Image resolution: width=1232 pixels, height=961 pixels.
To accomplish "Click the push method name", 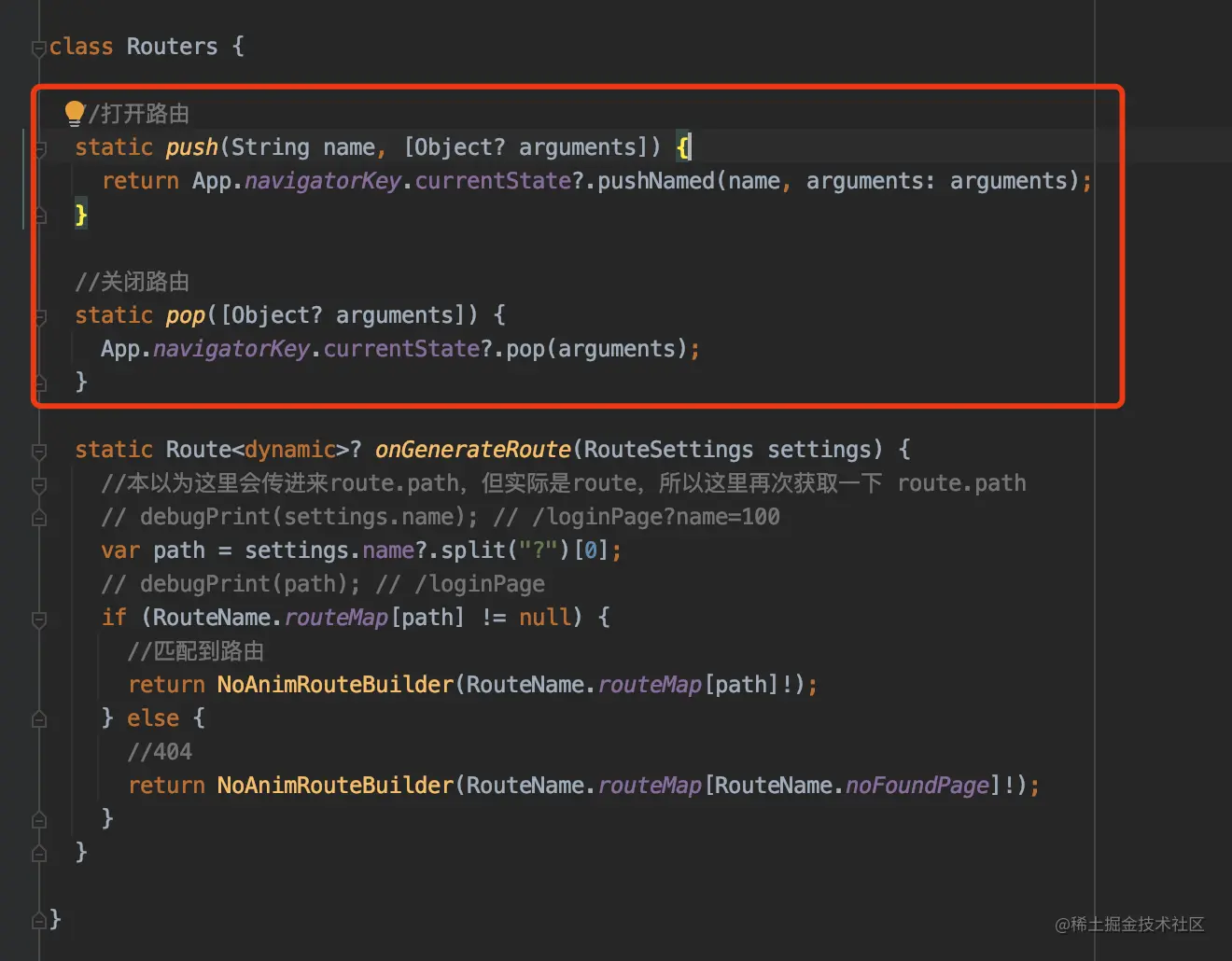I will [x=191, y=147].
